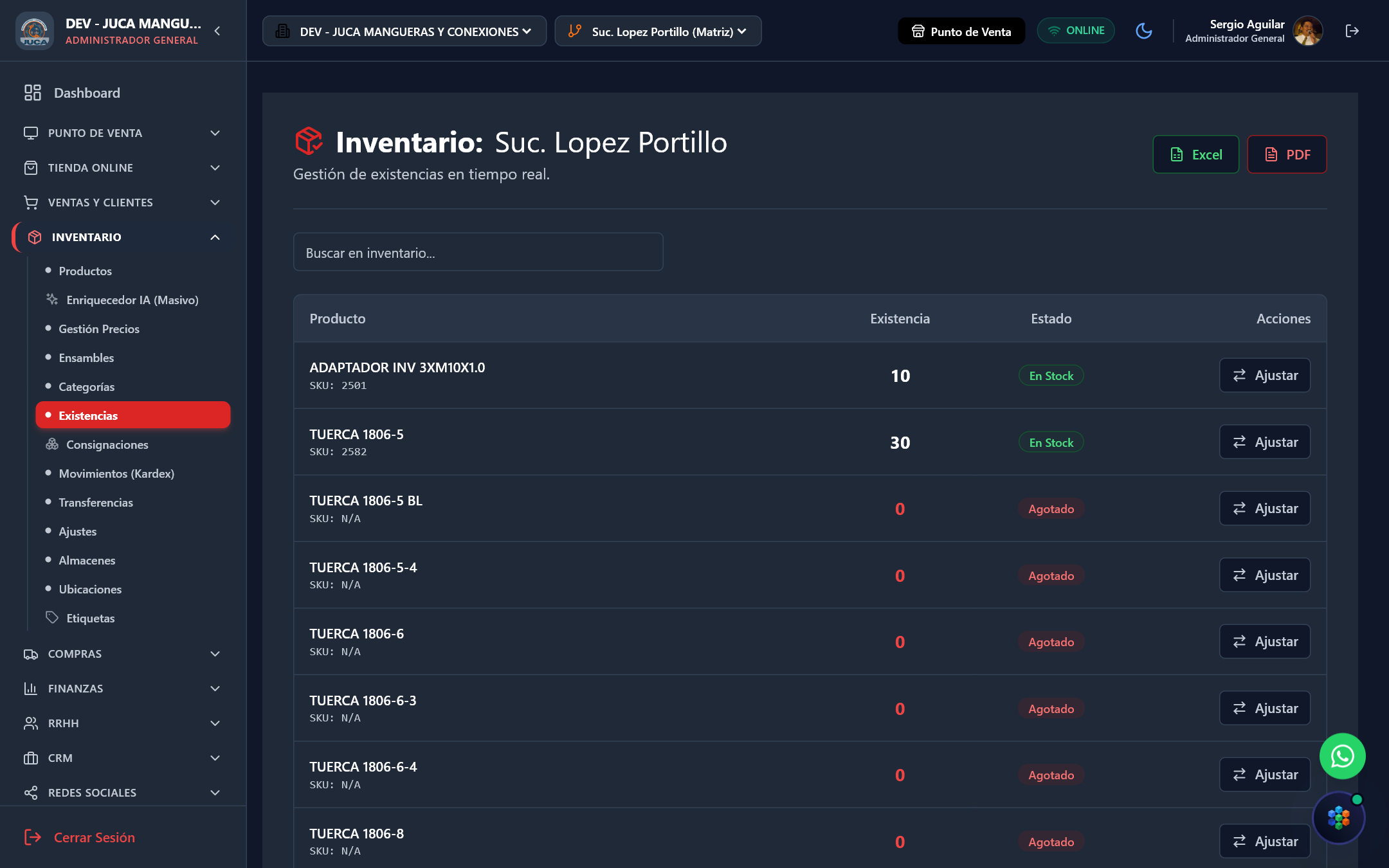1389x868 pixels.
Task: Expand the COMPRAS menu chevron
Action: point(215,654)
